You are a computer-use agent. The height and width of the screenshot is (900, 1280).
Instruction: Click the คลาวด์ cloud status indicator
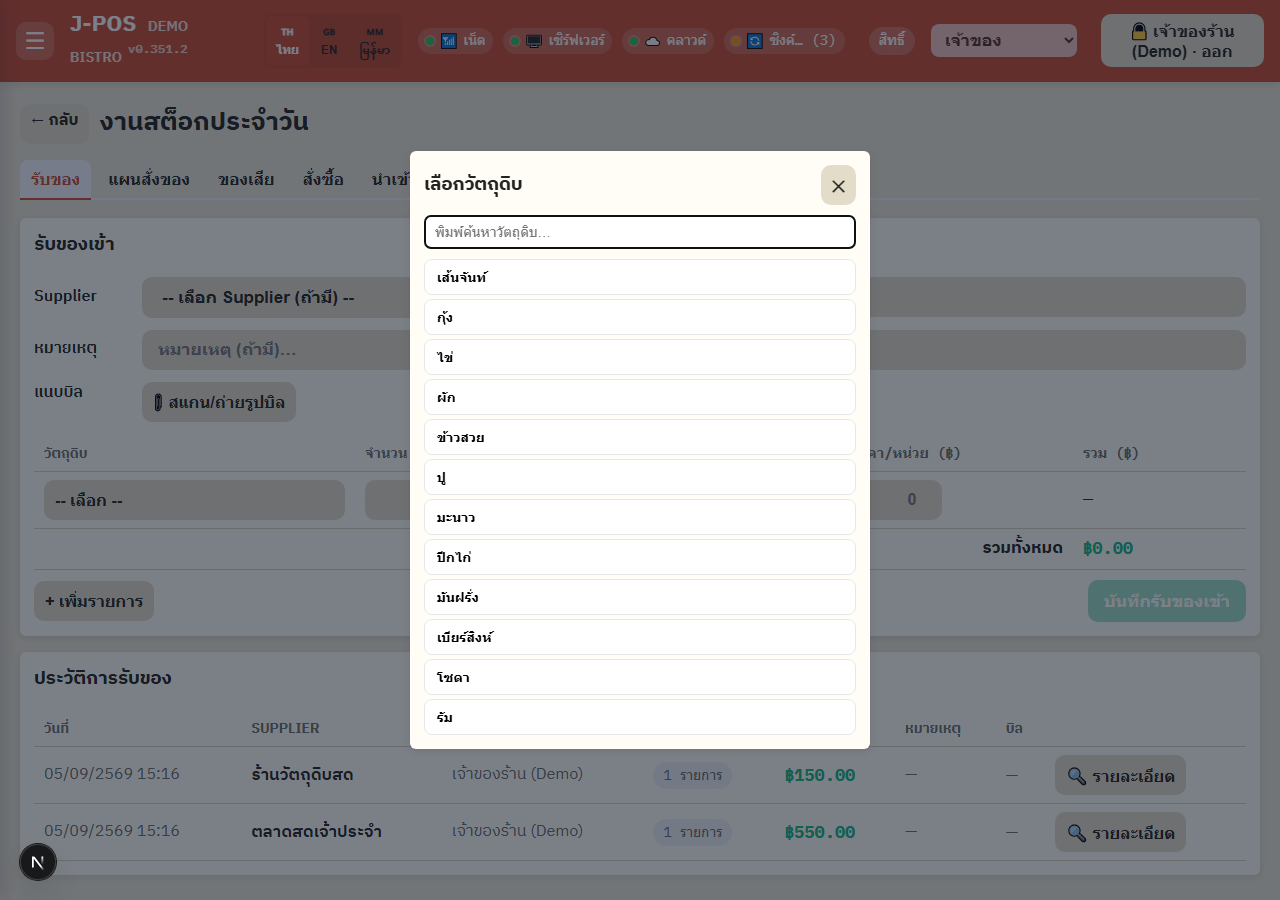pyautogui.click(x=668, y=41)
